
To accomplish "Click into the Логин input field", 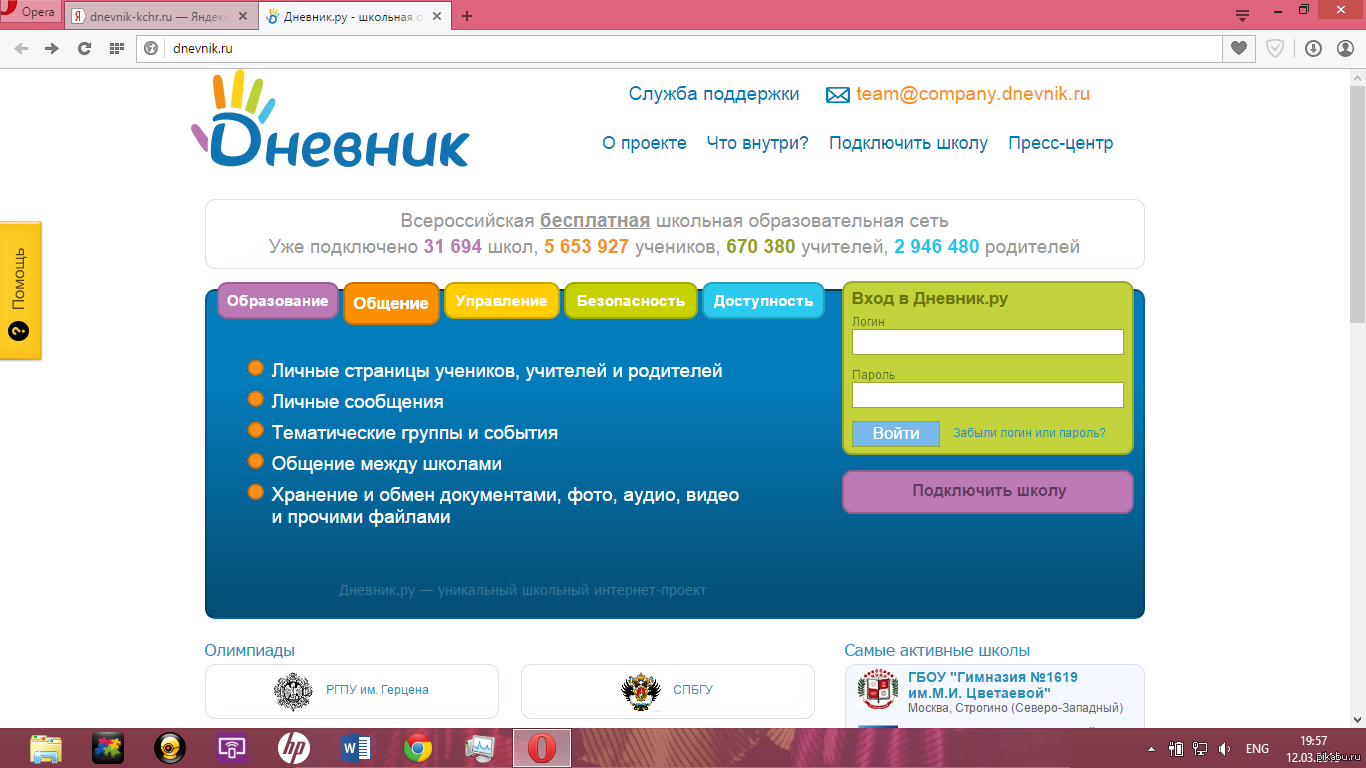I will click(987, 342).
